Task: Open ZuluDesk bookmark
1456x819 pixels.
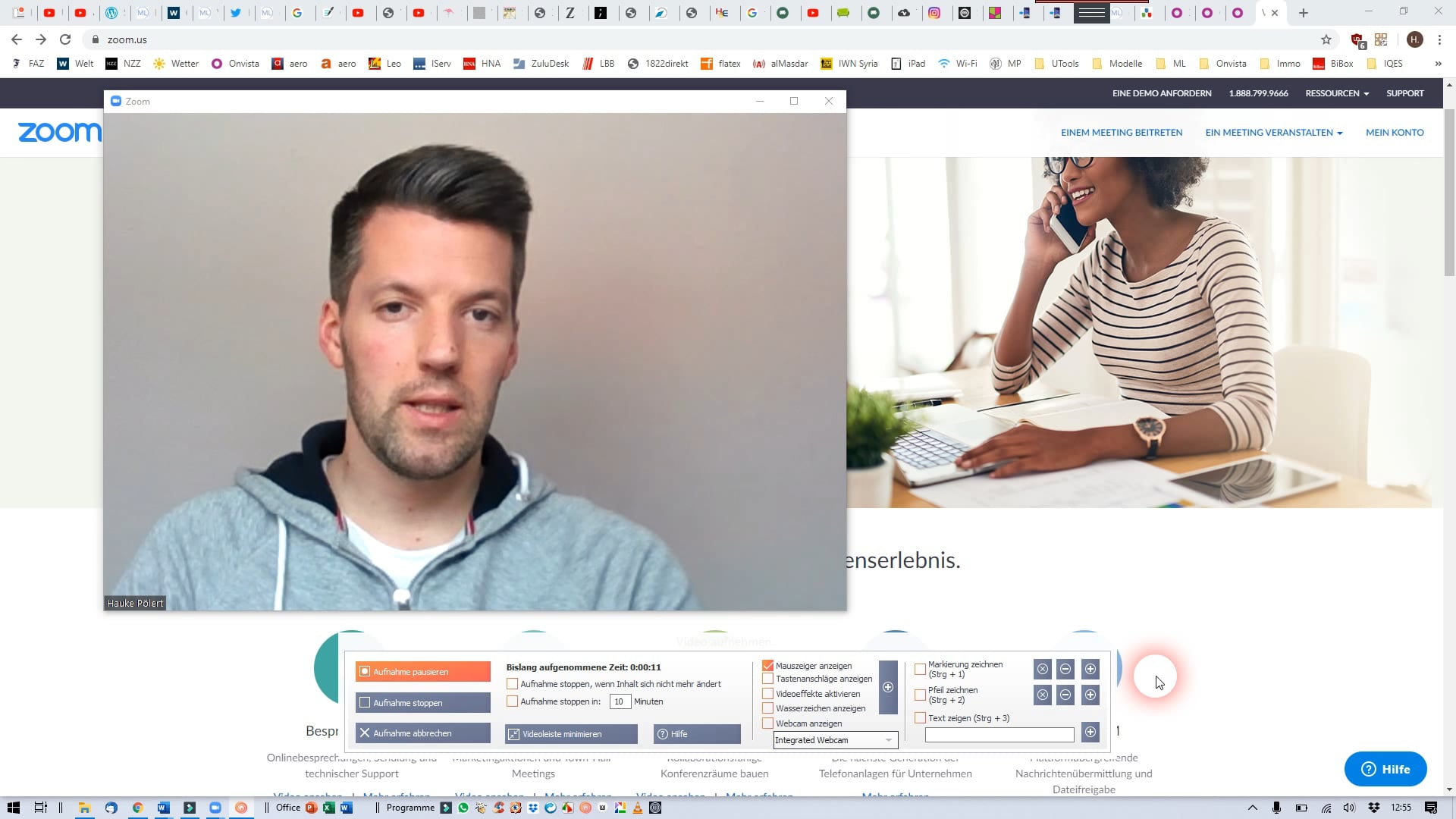Action: tap(541, 64)
